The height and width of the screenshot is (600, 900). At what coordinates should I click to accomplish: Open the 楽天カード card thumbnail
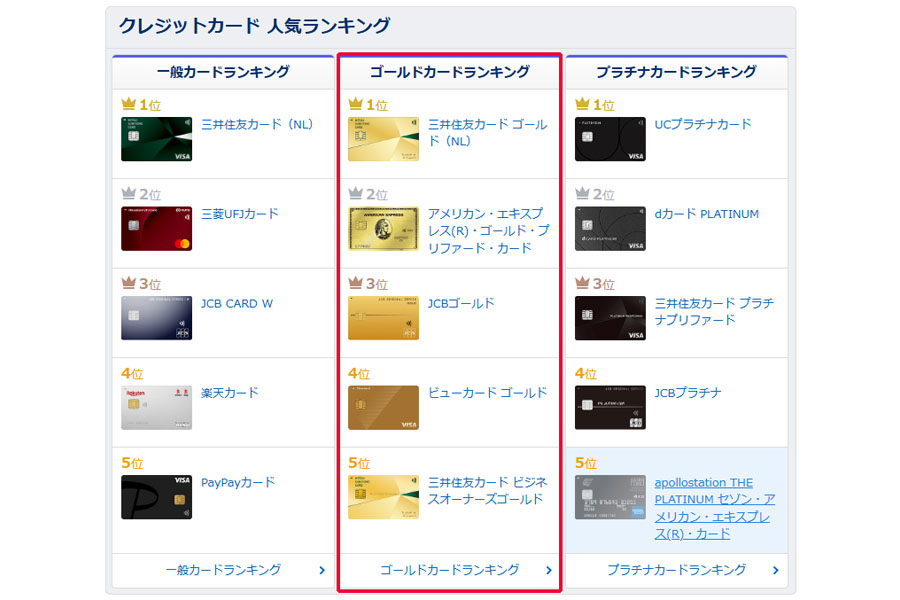coord(156,408)
